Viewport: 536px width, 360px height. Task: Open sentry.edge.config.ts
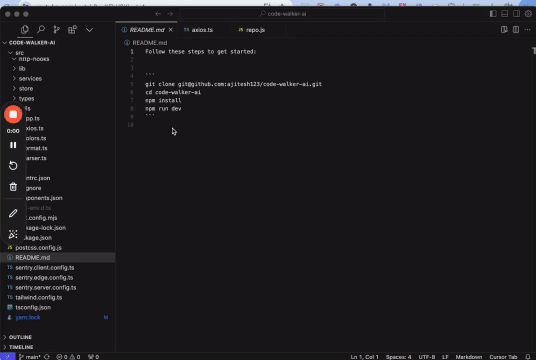[57, 278]
